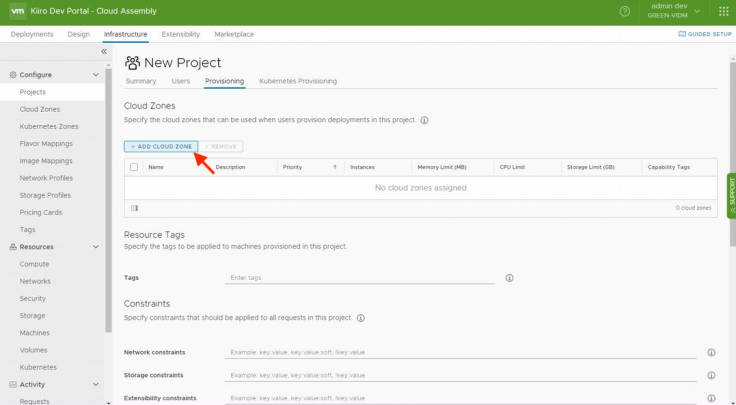Click info icon beside Constraints description
This screenshot has width=736, height=405.
pyautogui.click(x=360, y=318)
